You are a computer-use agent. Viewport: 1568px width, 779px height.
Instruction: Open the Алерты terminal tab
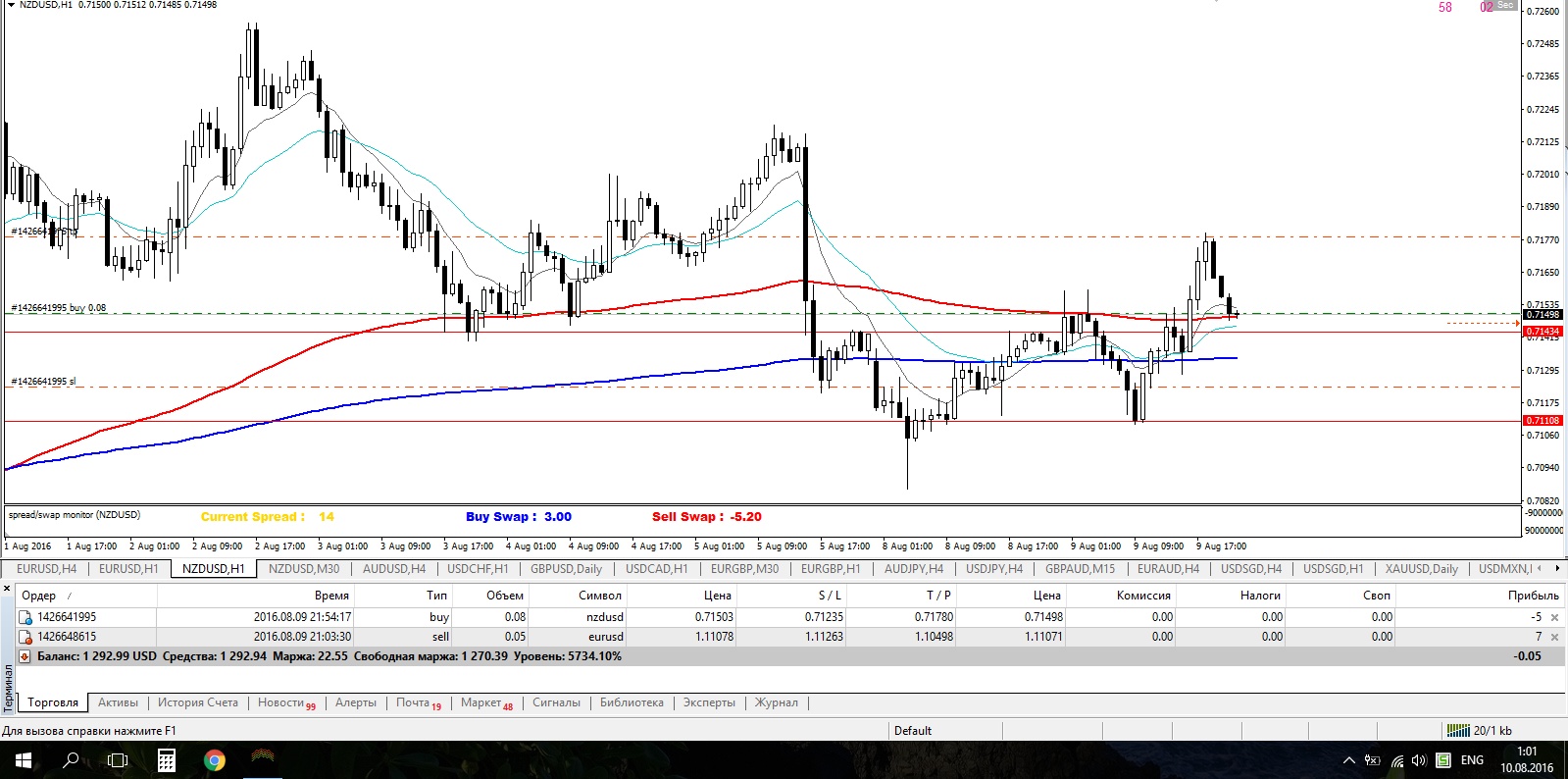(356, 702)
